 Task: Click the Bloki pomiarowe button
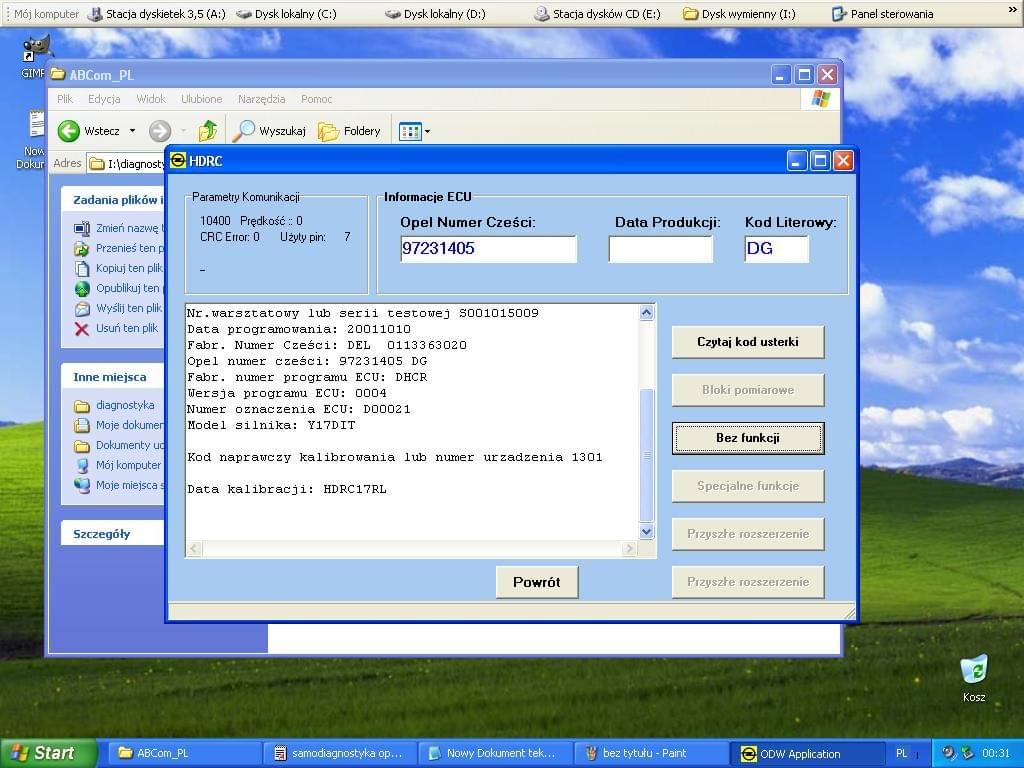click(x=748, y=390)
